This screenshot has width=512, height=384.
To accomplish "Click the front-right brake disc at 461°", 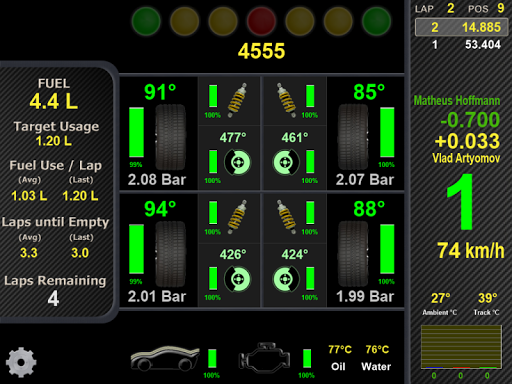I will 286,162.
